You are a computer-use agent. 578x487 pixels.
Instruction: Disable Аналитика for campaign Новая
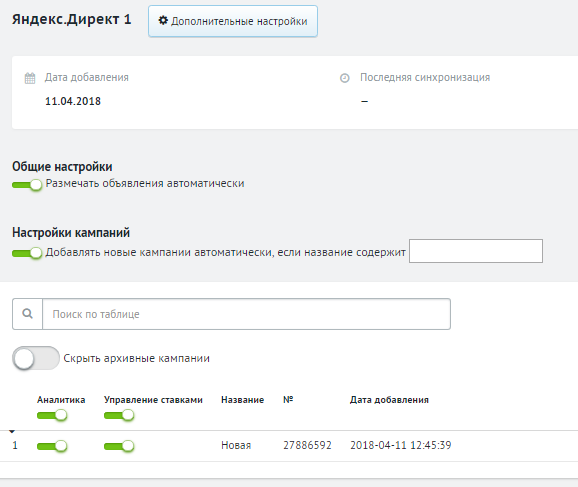[52, 446]
